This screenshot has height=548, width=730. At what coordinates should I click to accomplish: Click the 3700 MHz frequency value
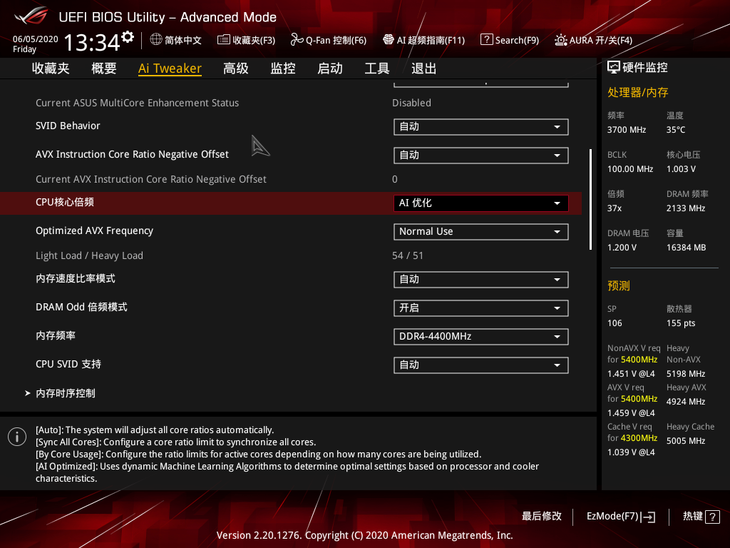(626, 130)
